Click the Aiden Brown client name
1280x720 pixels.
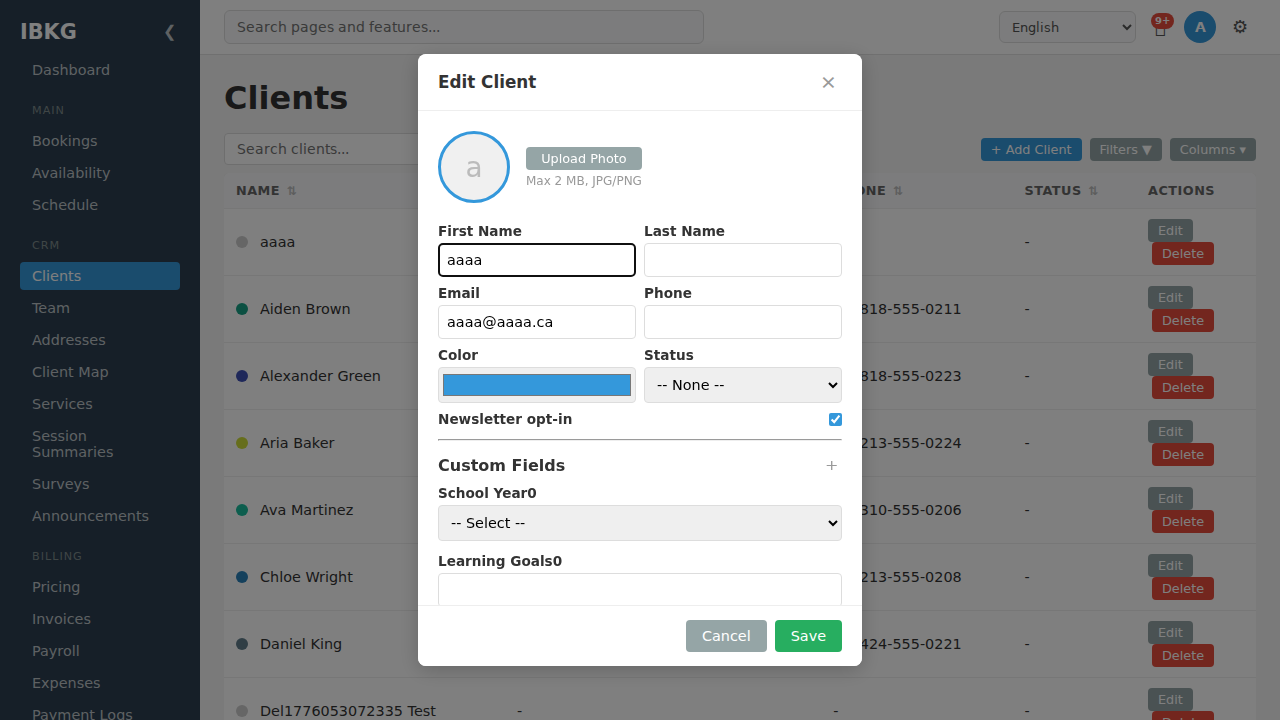[x=305, y=309]
